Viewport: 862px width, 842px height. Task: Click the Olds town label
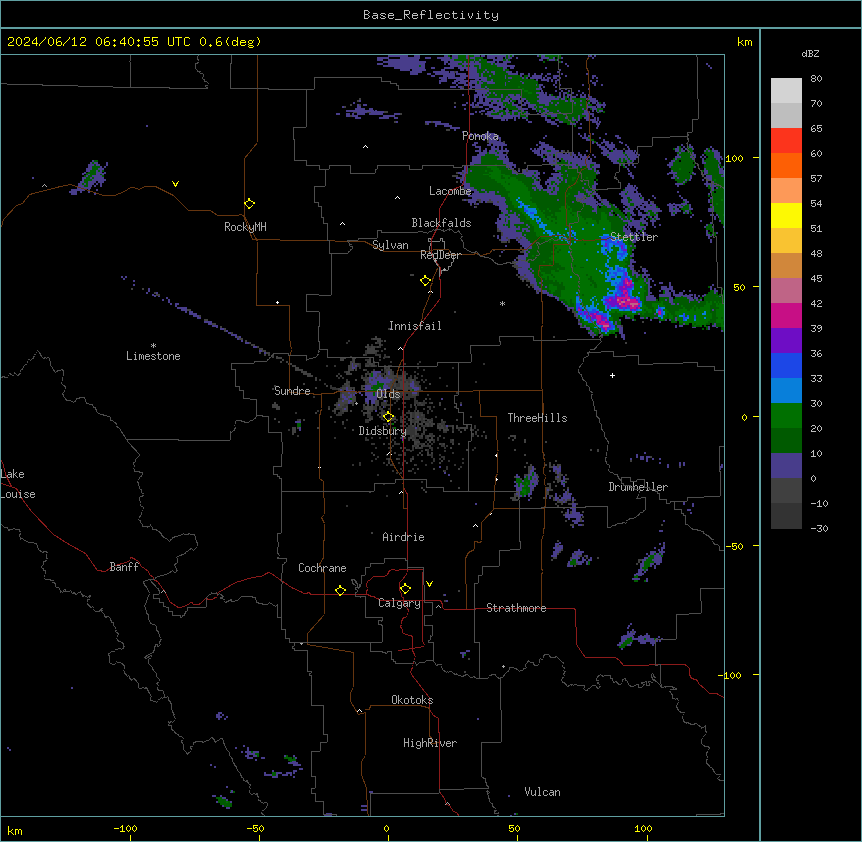coord(388,394)
